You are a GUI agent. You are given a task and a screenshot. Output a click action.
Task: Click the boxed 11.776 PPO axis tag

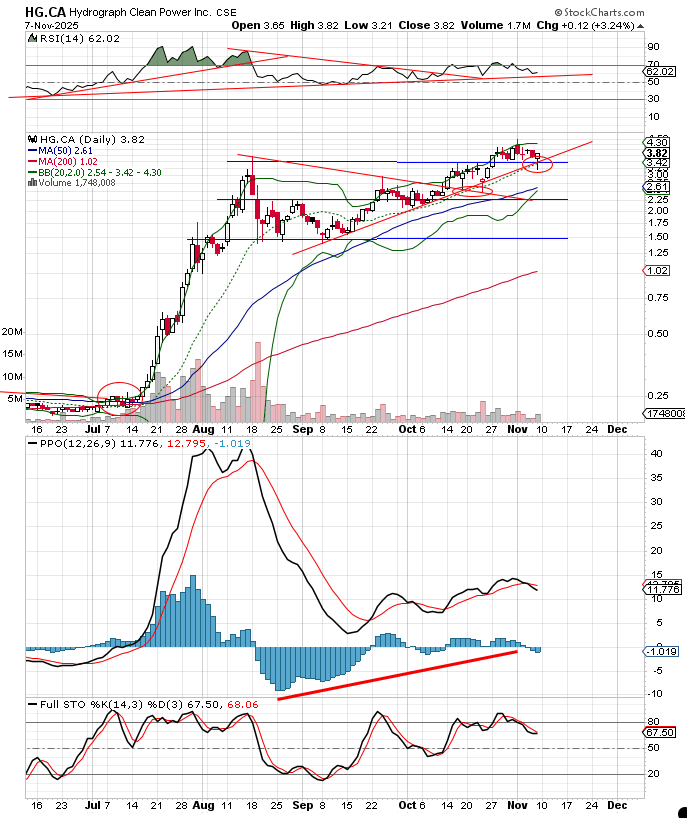click(x=662, y=590)
